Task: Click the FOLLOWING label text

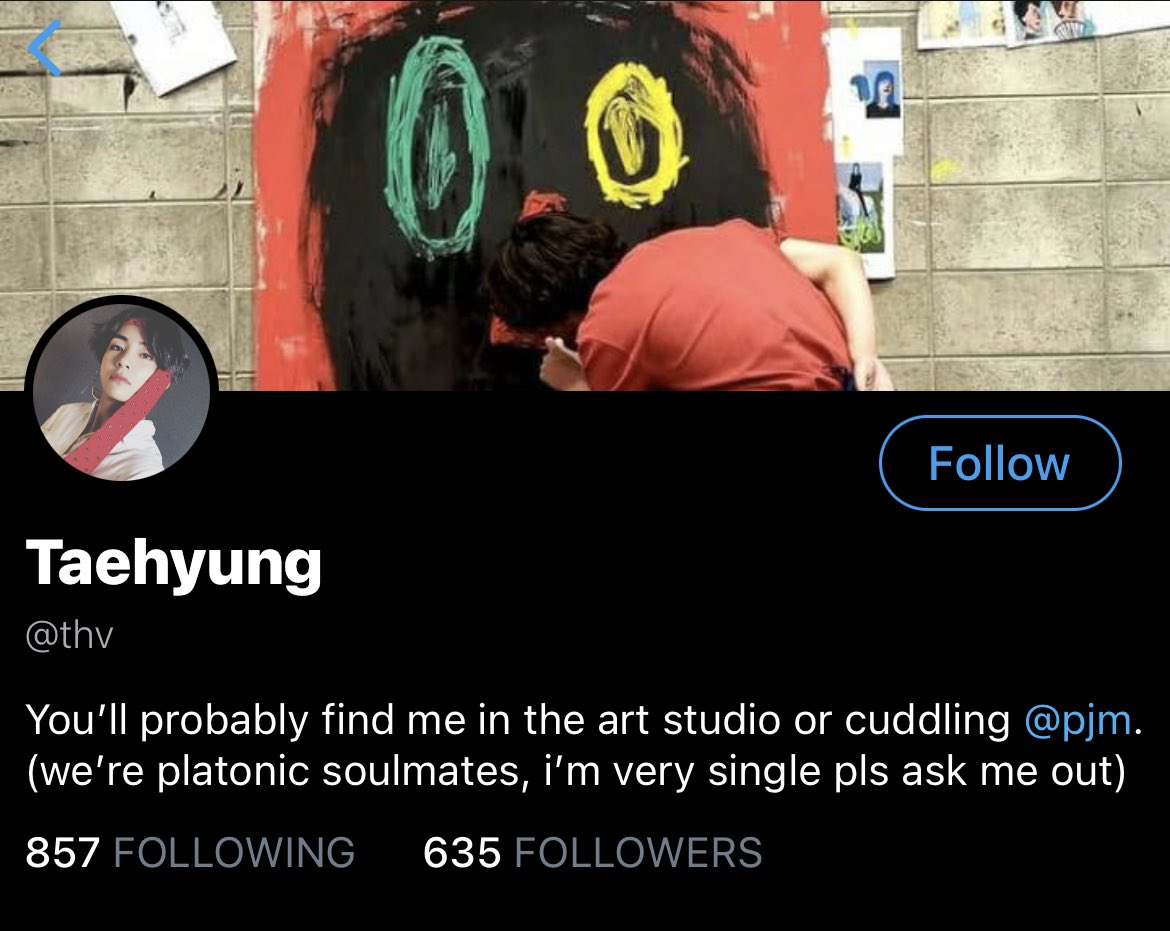Action: [x=234, y=852]
